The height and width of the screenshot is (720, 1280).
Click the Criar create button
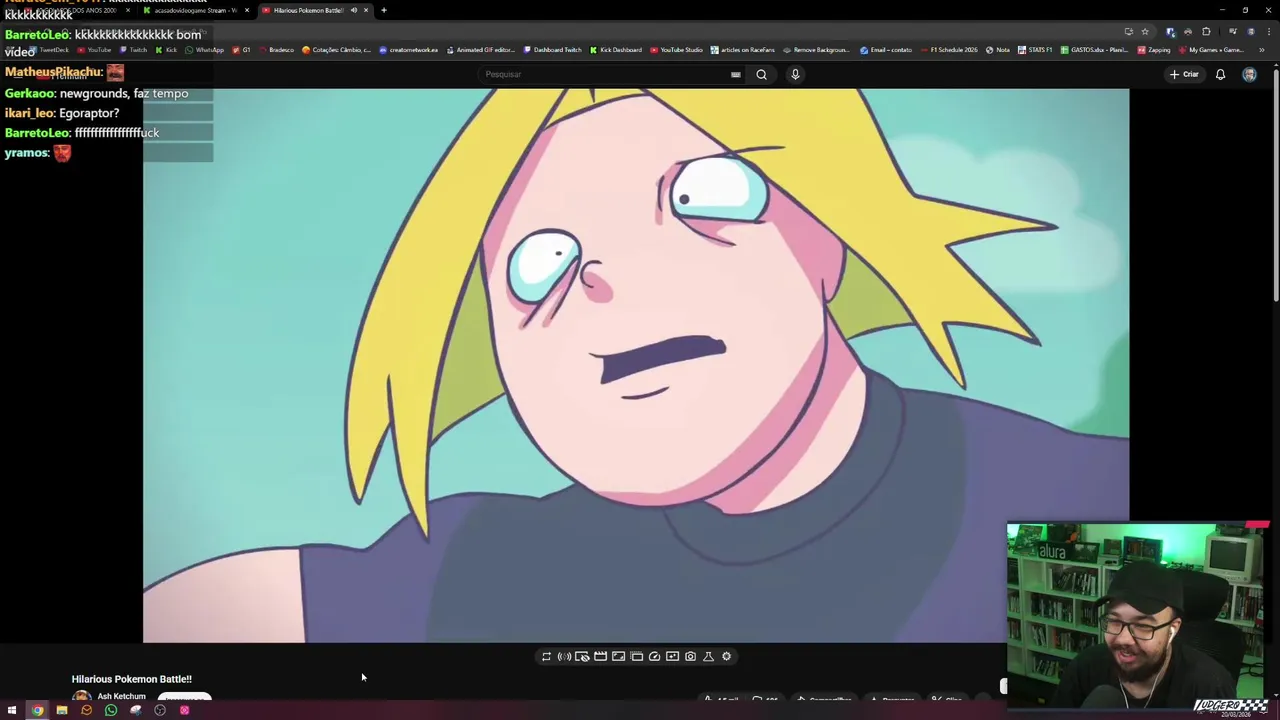point(1184,74)
